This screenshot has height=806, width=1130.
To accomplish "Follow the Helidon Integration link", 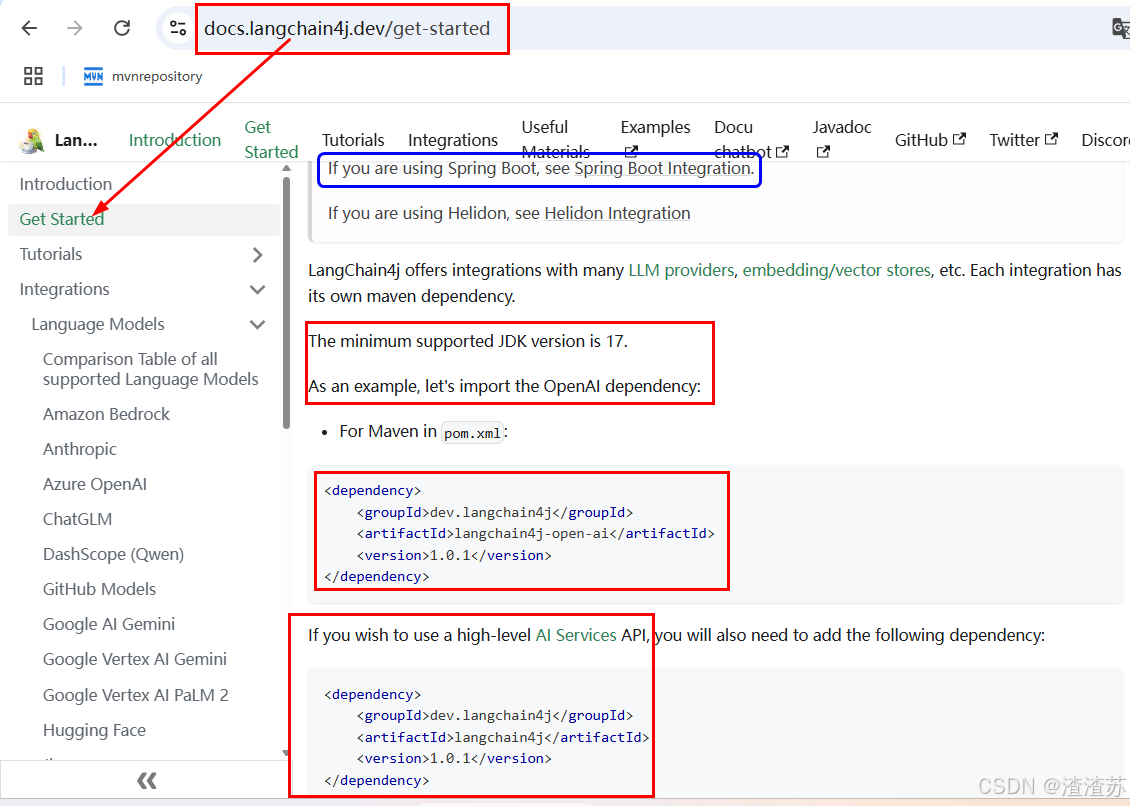I will click(x=617, y=213).
